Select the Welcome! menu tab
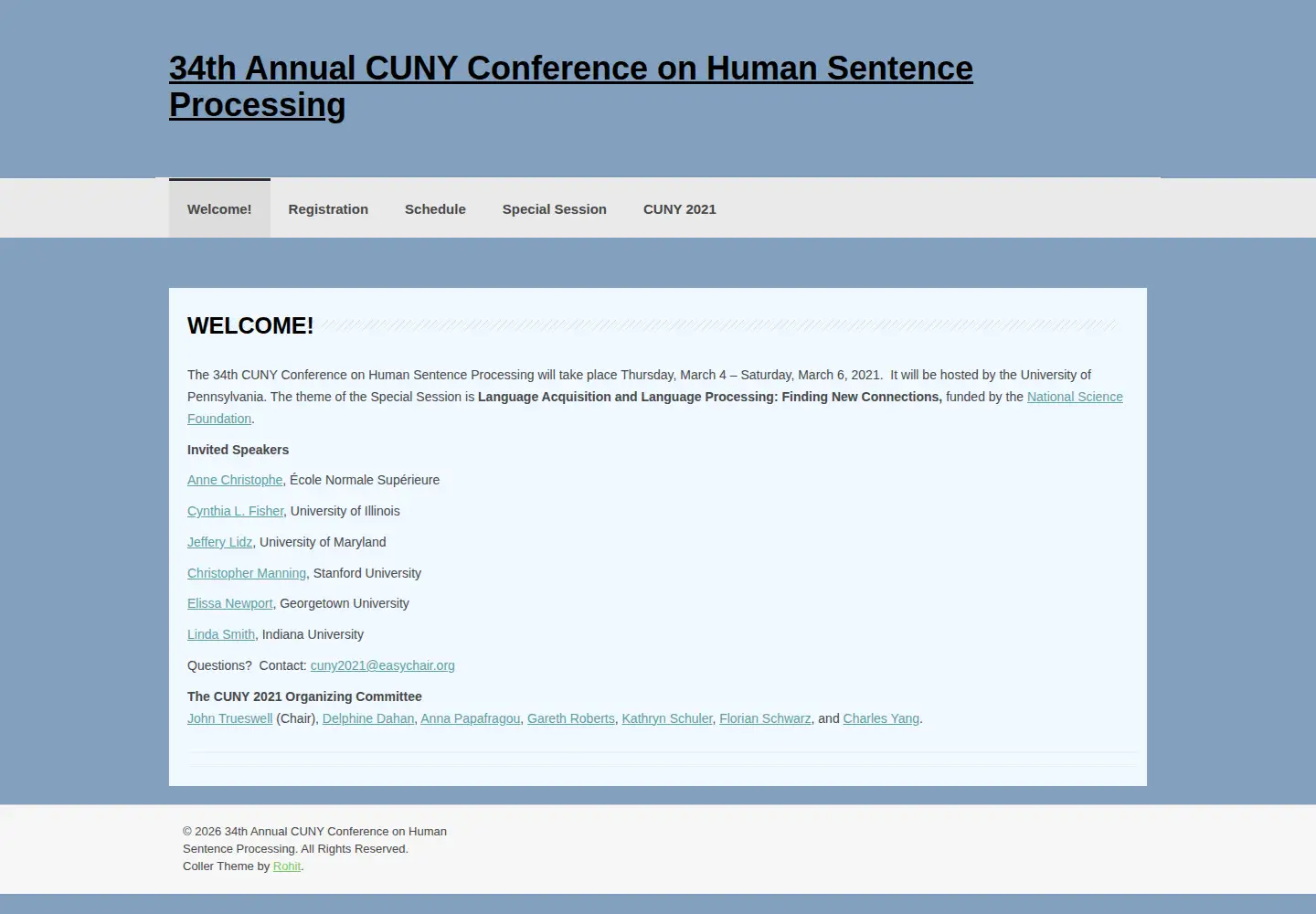 pyautogui.click(x=219, y=208)
